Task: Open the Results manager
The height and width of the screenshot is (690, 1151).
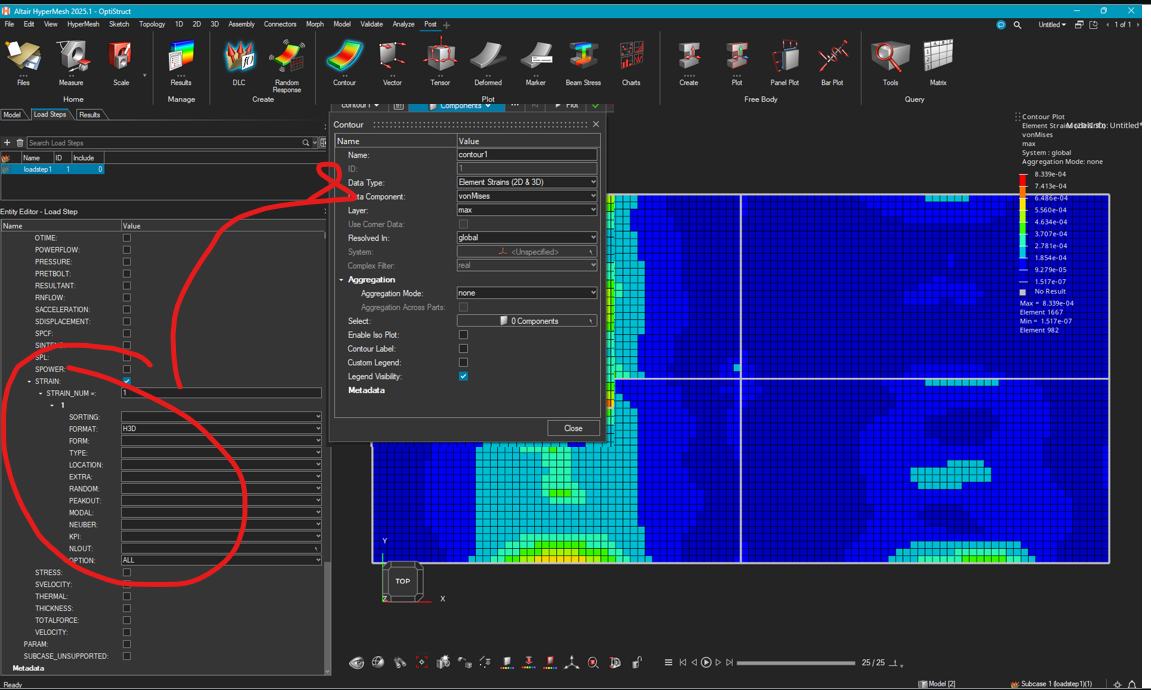Action: point(181,63)
